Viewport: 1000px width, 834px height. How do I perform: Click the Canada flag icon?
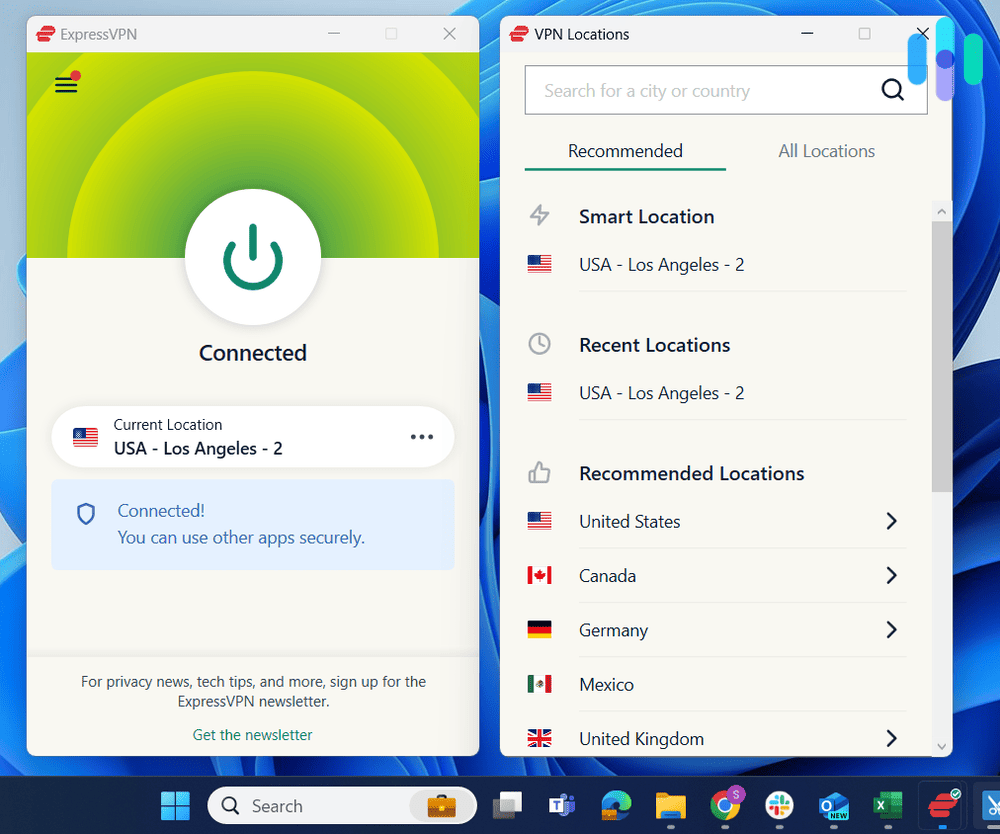tap(540, 575)
